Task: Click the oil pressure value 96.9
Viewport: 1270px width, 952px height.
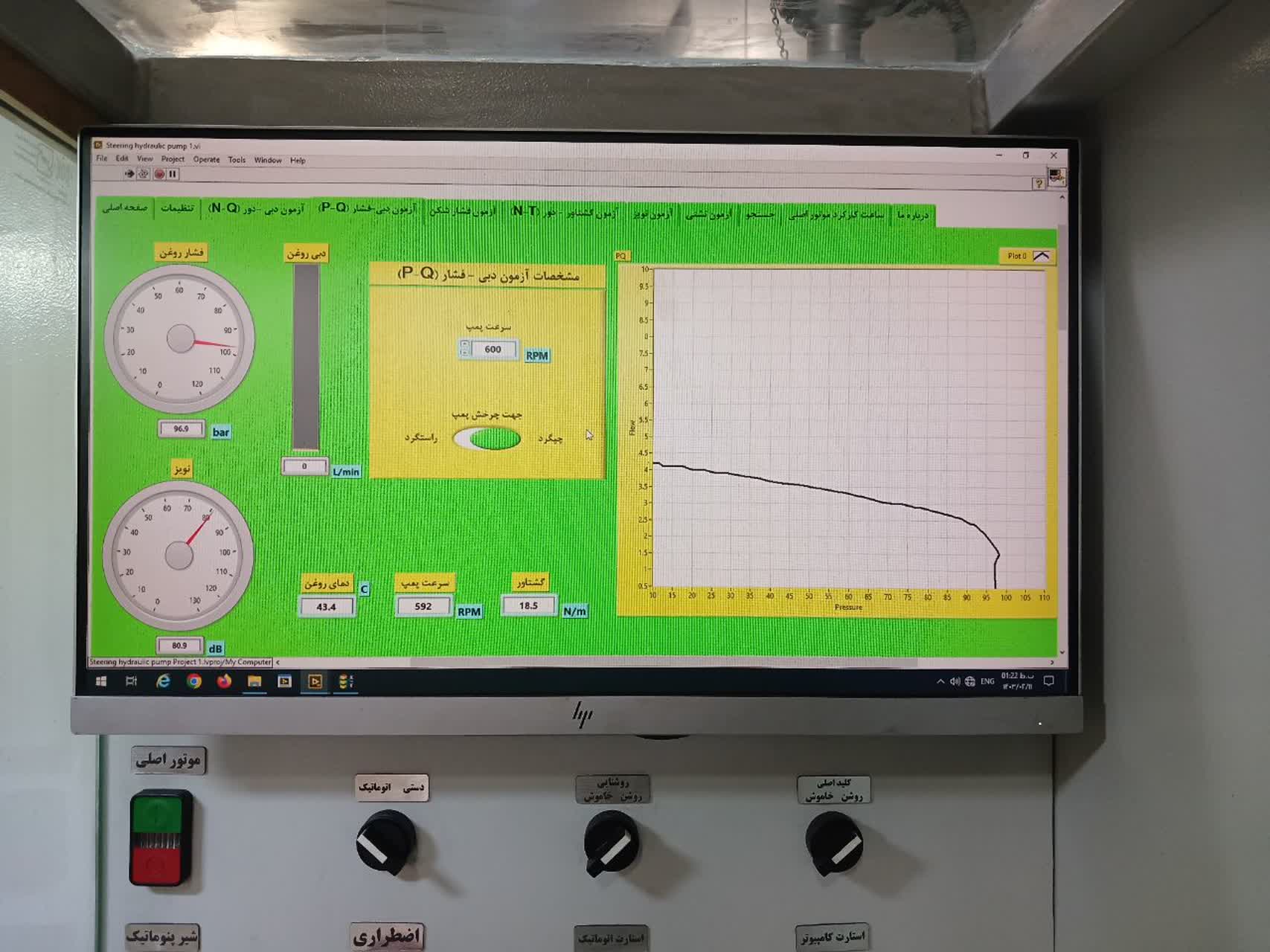Action: pyautogui.click(x=181, y=429)
